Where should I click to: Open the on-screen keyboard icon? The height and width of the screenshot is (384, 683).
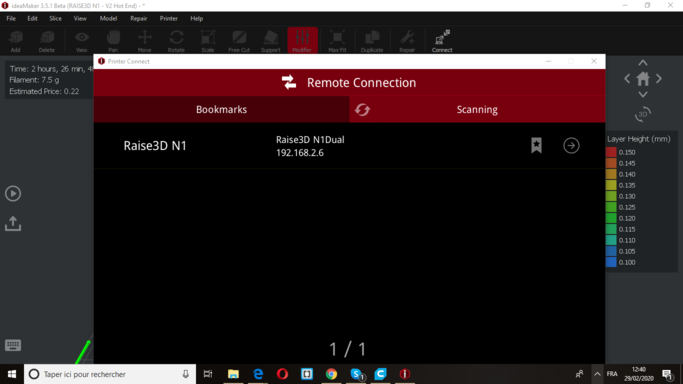click(x=13, y=345)
